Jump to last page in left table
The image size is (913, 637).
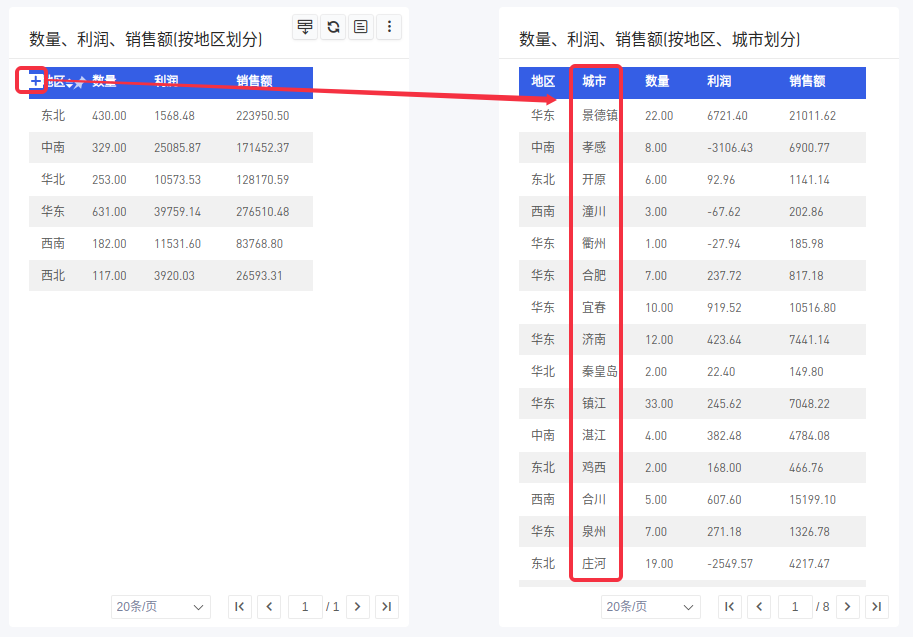387,606
